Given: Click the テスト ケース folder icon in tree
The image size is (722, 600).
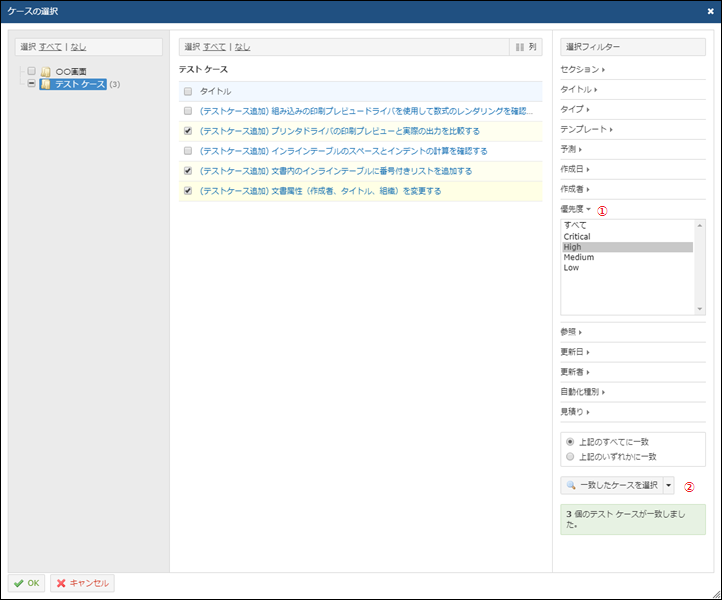Looking at the screenshot, I should coord(46,84).
